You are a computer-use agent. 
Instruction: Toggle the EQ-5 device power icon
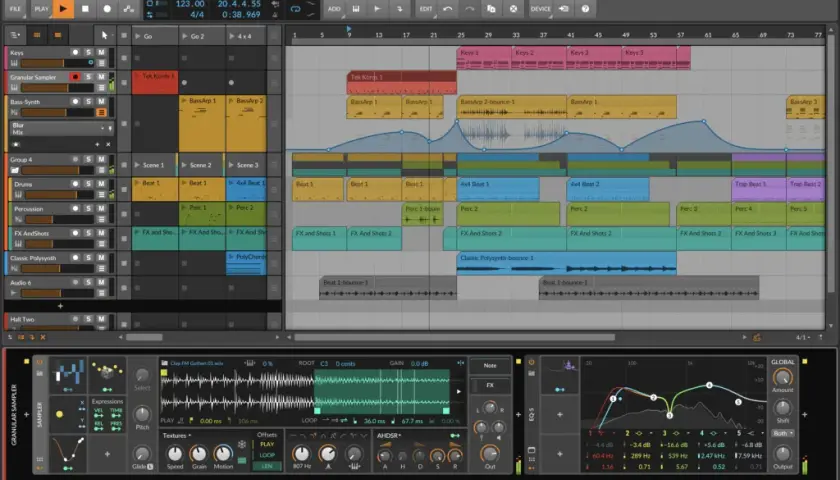531,362
